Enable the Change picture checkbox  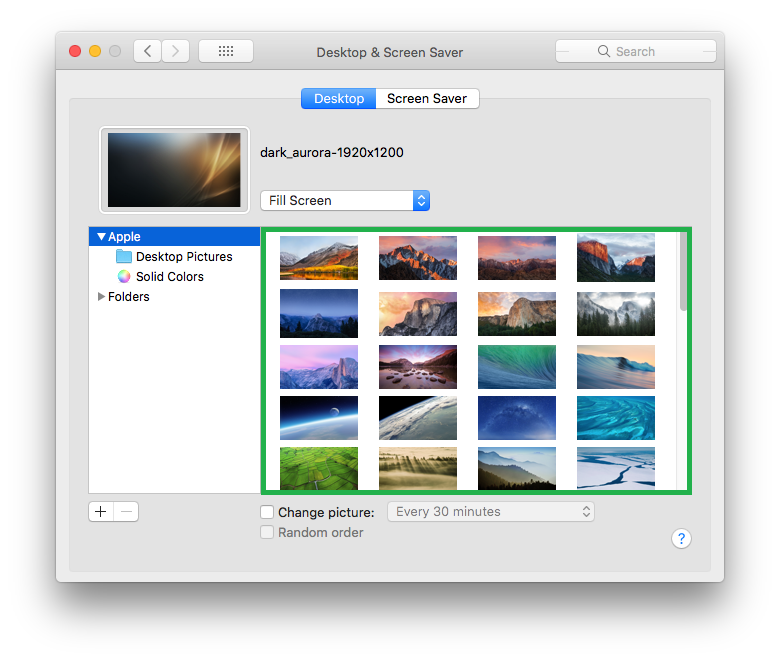click(x=267, y=512)
